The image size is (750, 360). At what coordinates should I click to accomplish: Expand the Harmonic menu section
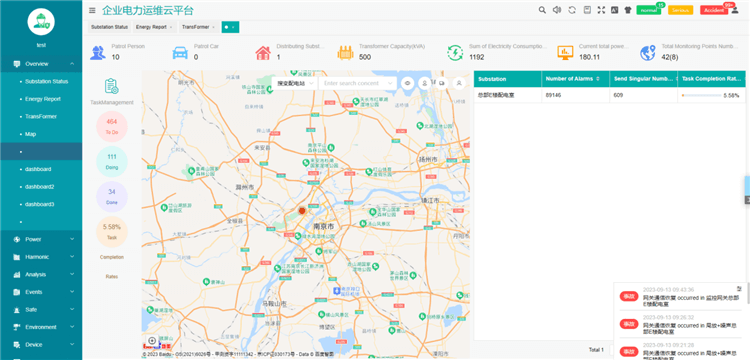click(x=41, y=257)
